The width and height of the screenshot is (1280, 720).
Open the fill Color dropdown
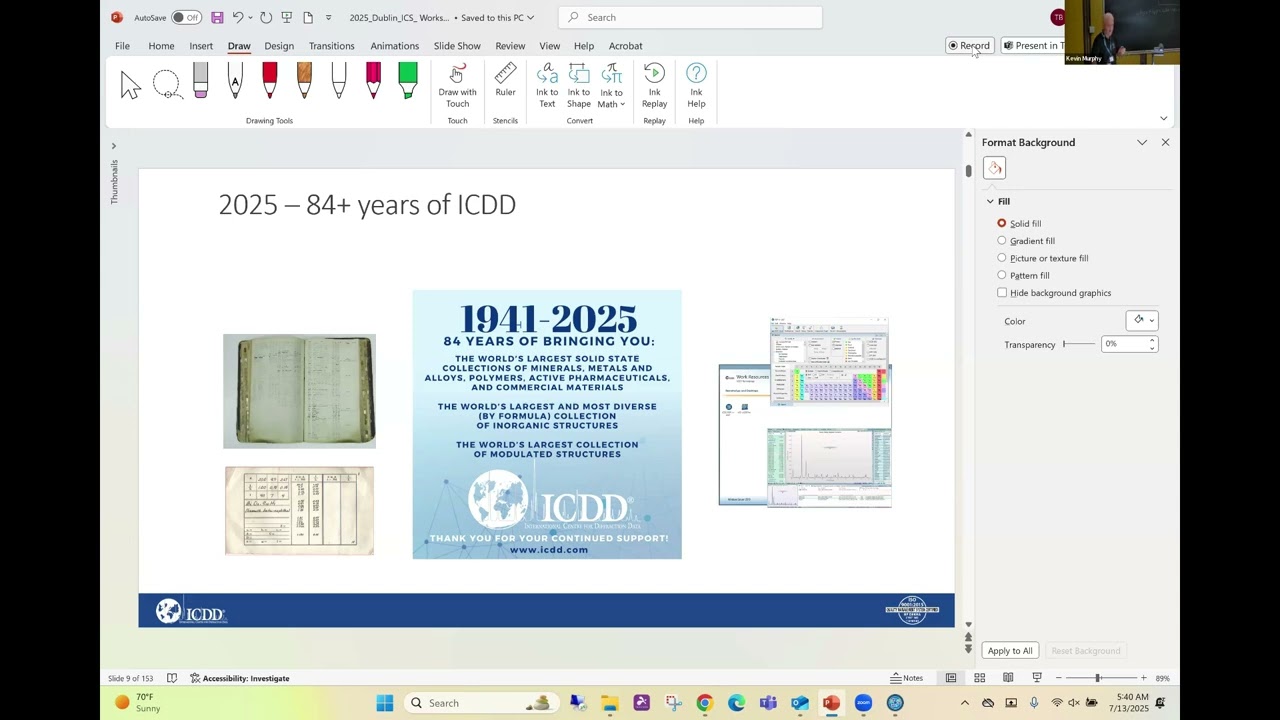click(x=1141, y=320)
